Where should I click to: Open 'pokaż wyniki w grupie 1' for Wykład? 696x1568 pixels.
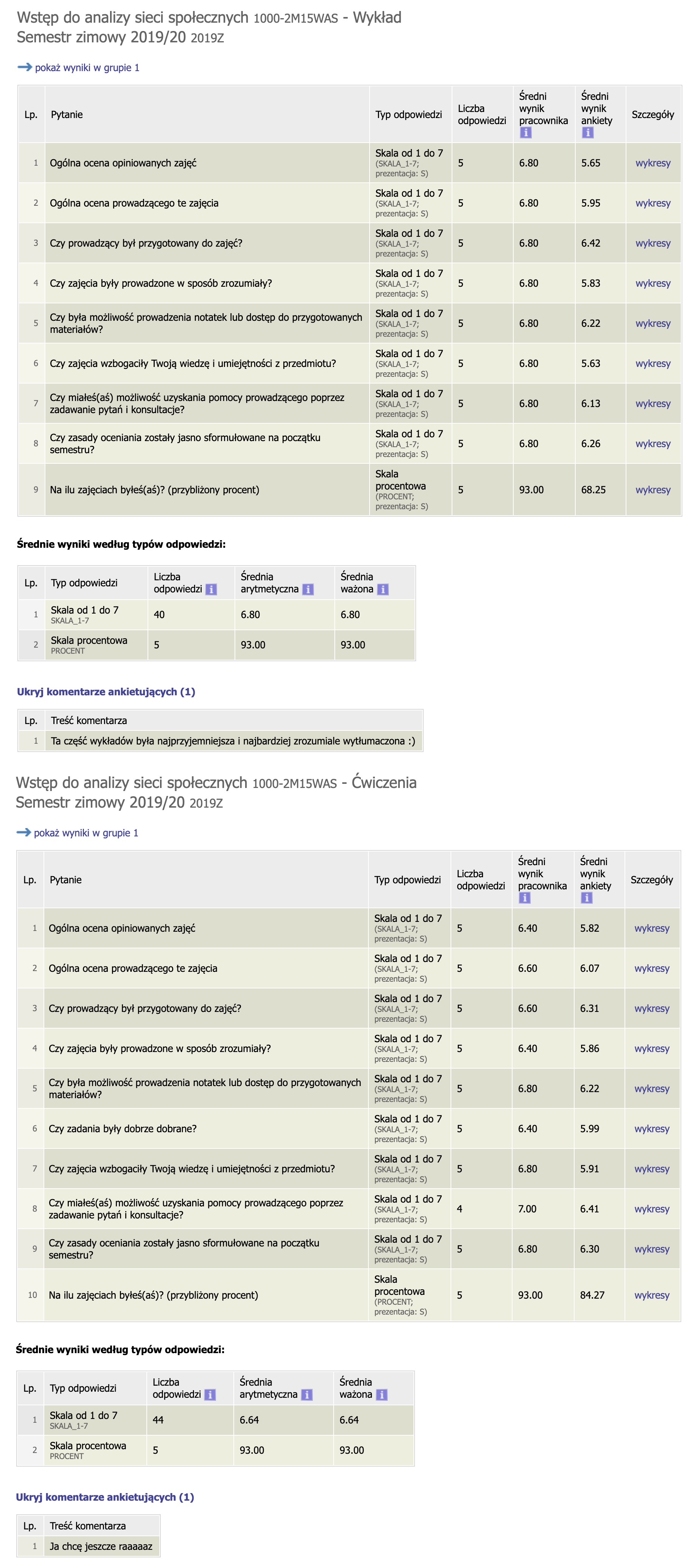coord(87,68)
